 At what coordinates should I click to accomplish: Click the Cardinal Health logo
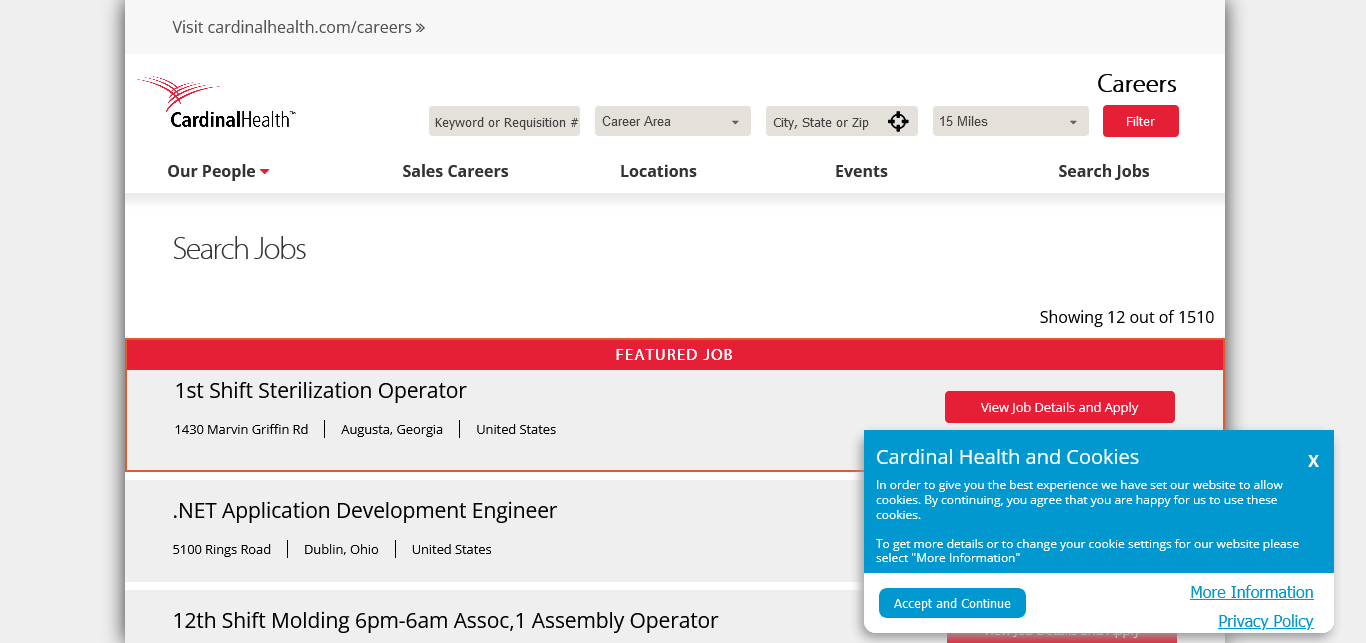[217, 103]
